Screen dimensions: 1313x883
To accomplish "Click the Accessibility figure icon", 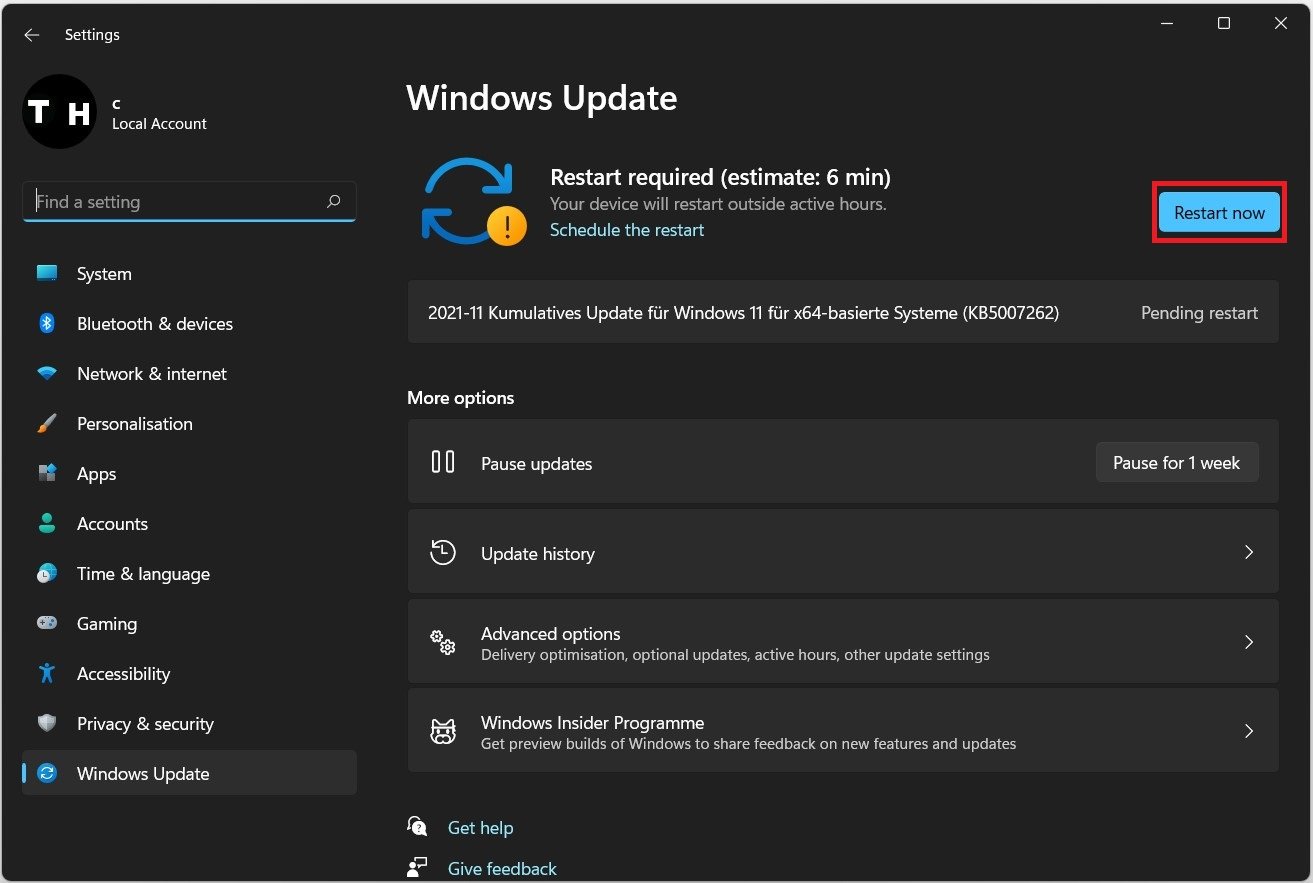I will (x=47, y=673).
